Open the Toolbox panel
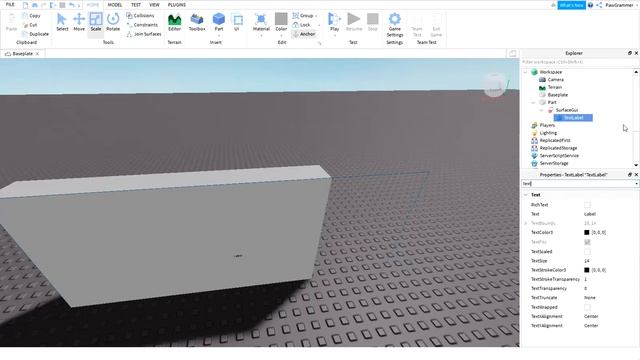 coord(197,22)
